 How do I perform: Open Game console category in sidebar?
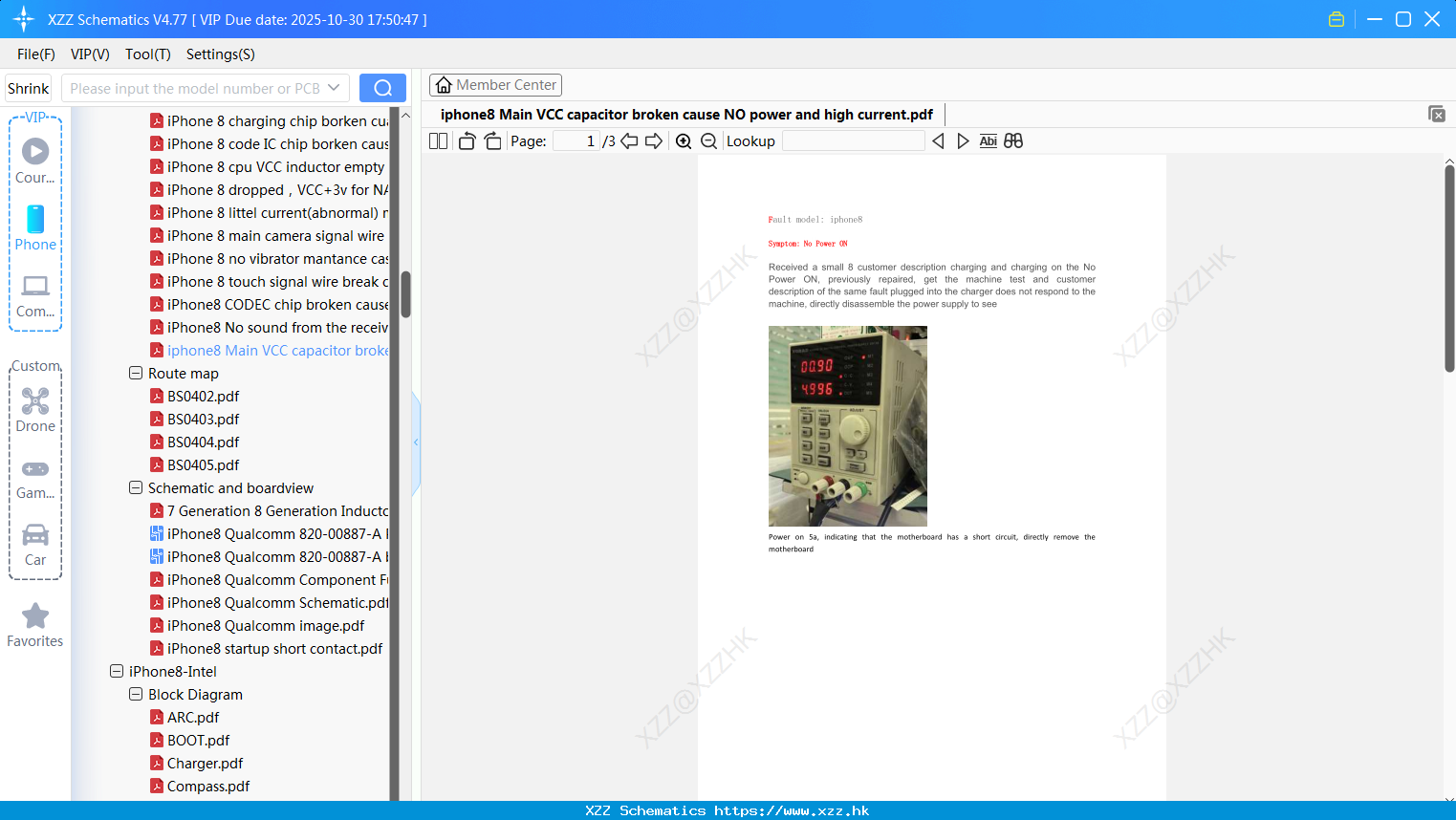click(35, 480)
